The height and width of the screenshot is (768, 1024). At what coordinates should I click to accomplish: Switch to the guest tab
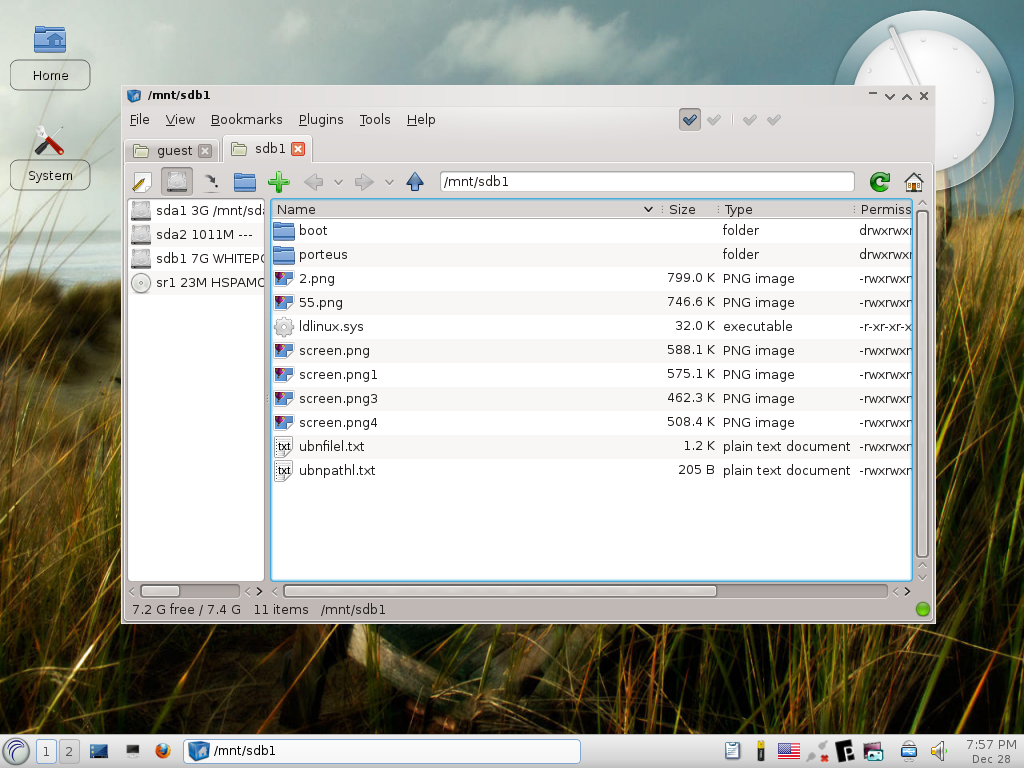click(172, 151)
